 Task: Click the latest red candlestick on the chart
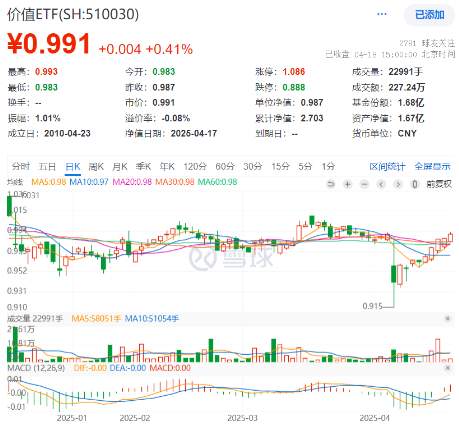click(x=451, y=237)
